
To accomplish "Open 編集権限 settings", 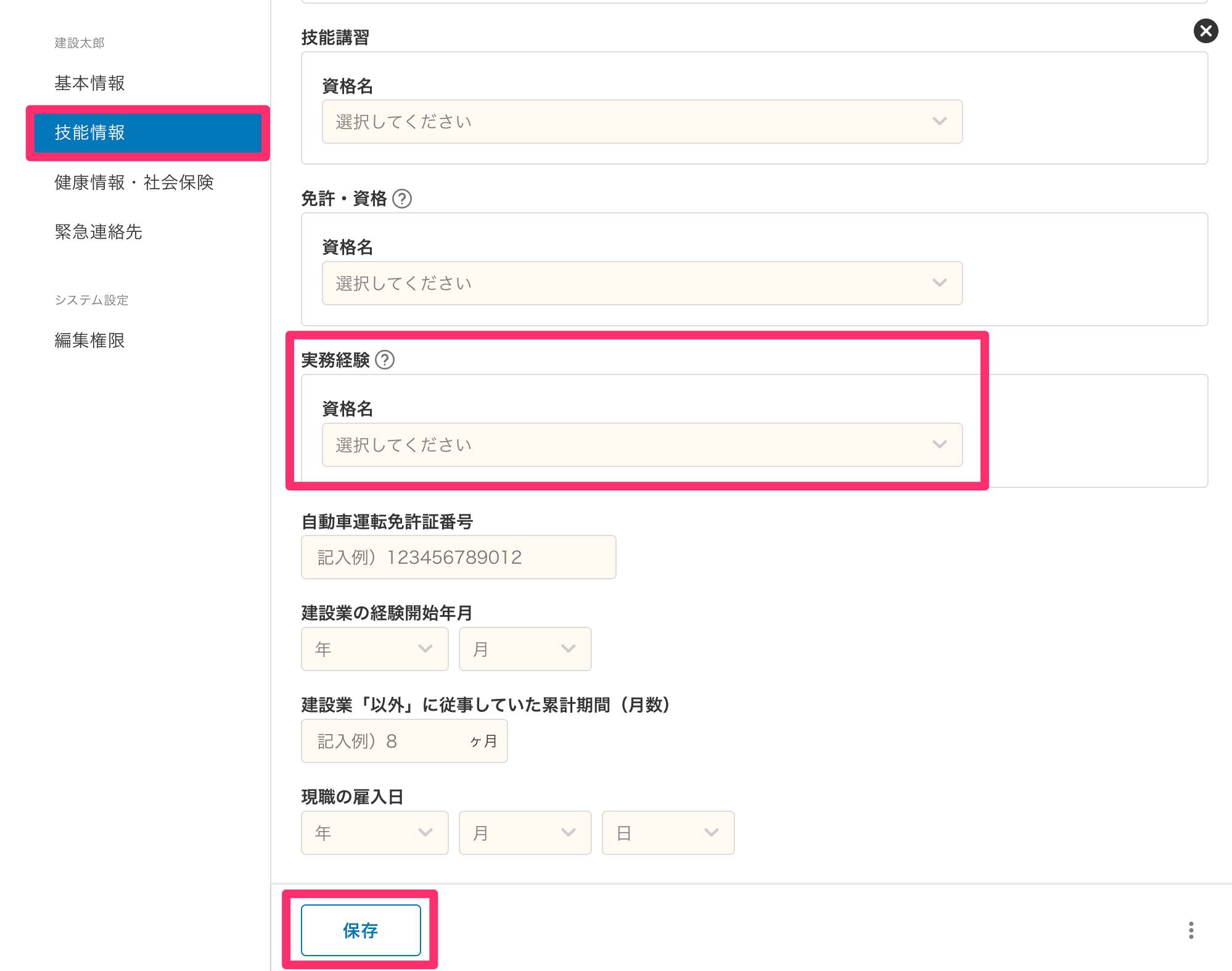I will click(90, 341).
